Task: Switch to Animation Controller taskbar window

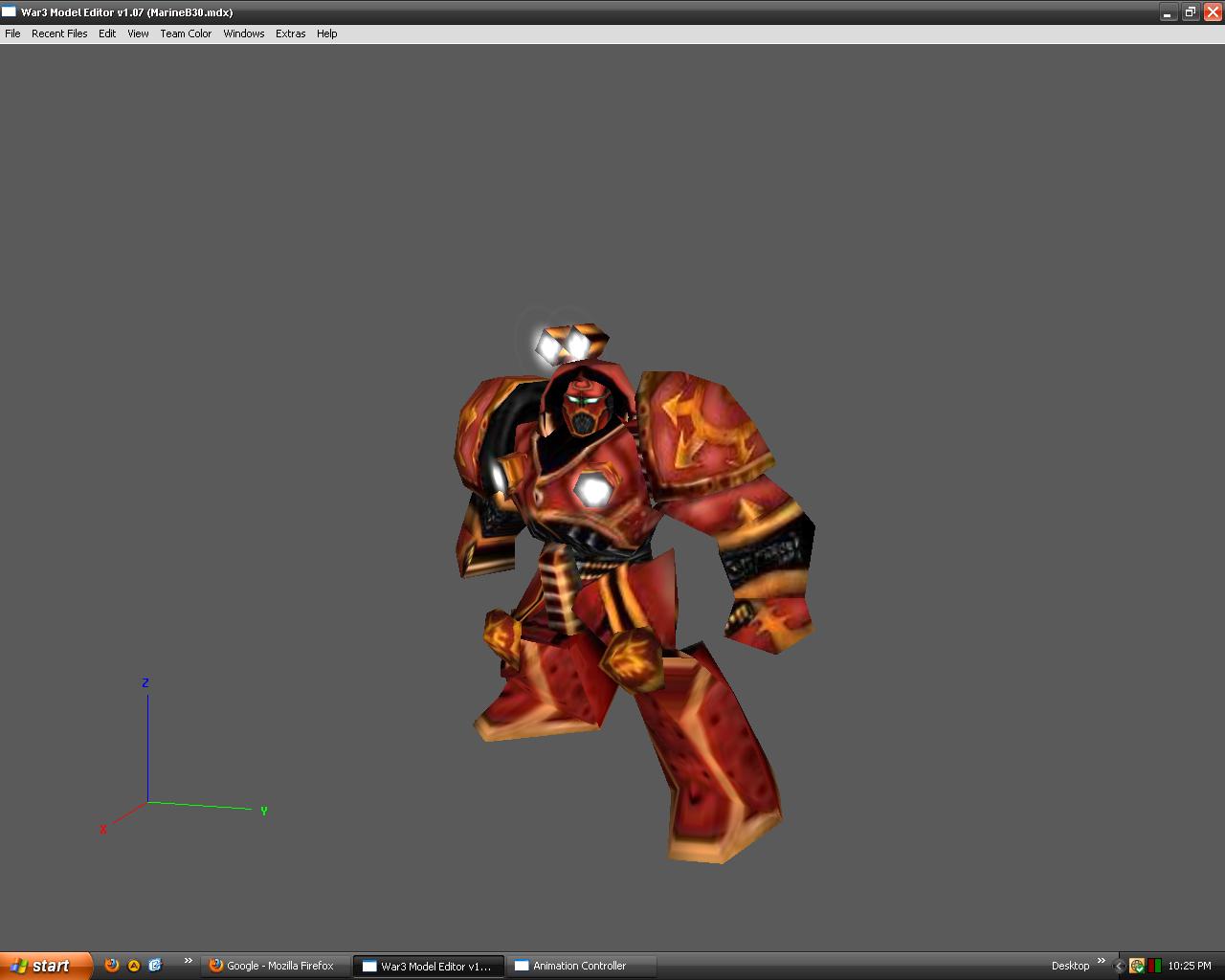Action: pos(582,966)
